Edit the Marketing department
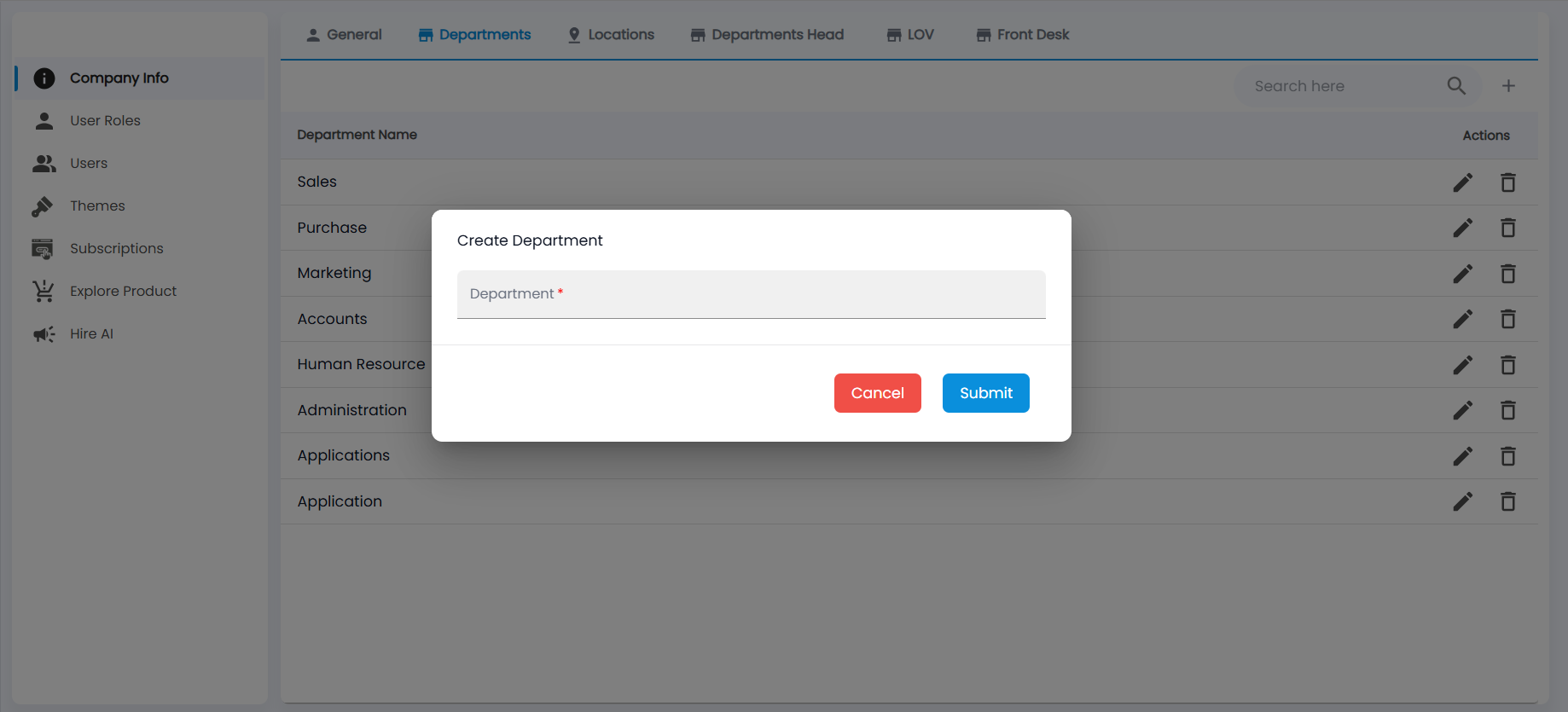This screenshot has width=1568, height=712. point(1463,274)
